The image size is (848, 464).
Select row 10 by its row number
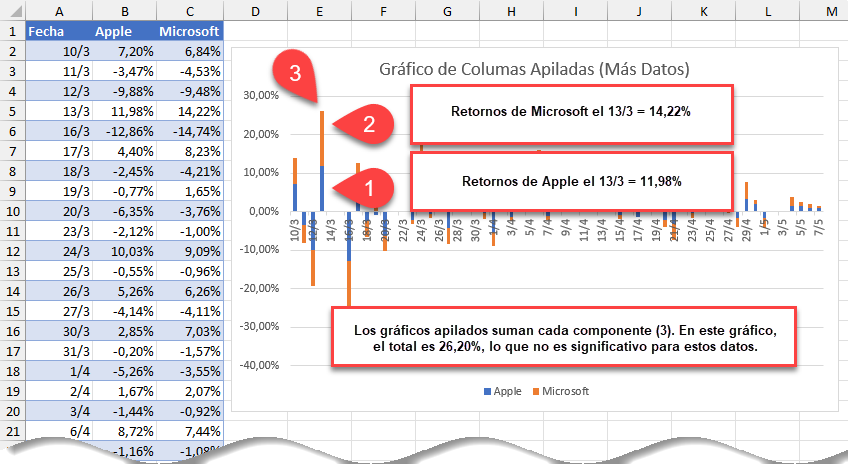(12, 211)
